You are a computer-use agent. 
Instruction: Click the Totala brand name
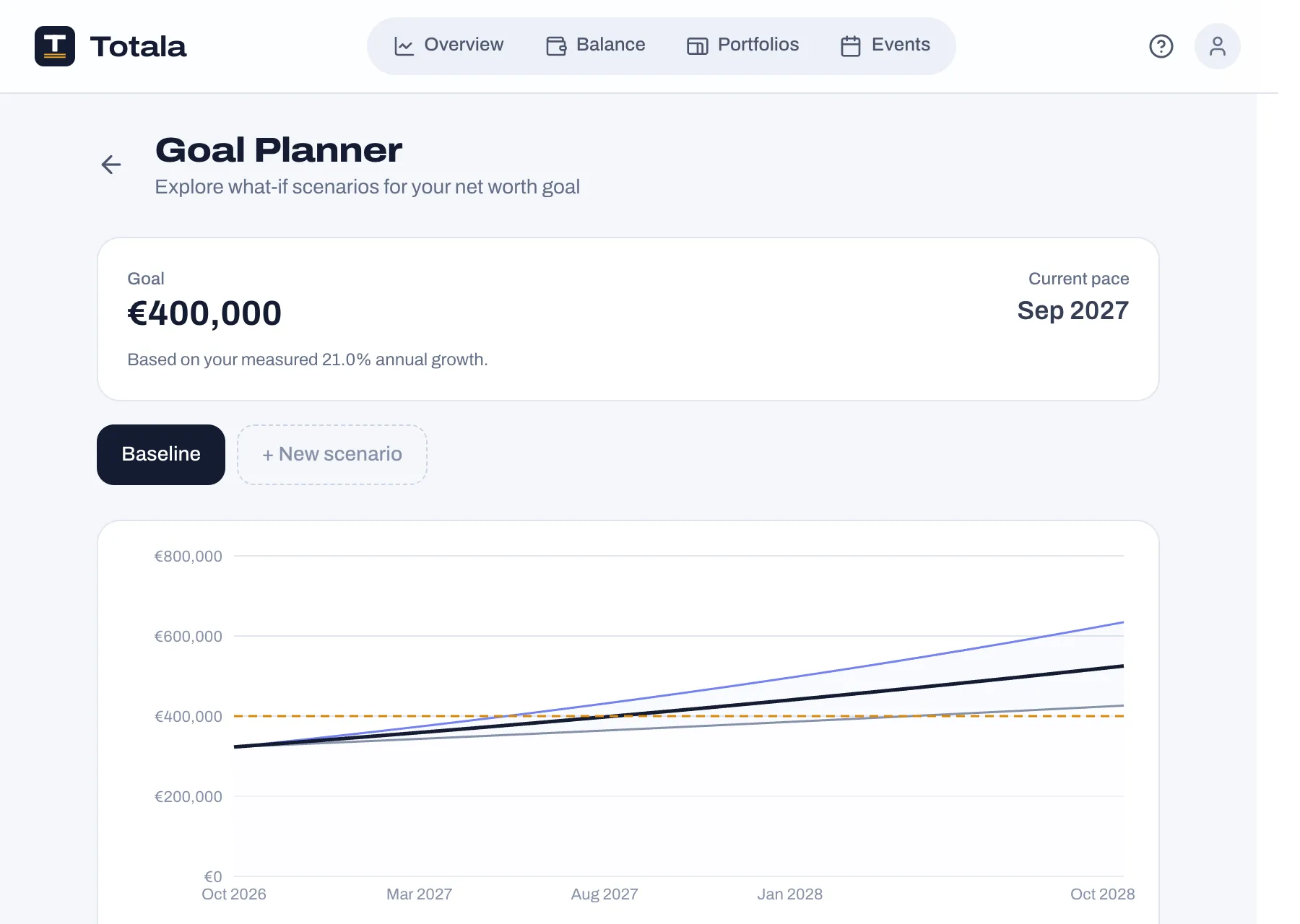click(x=138, y=47)
